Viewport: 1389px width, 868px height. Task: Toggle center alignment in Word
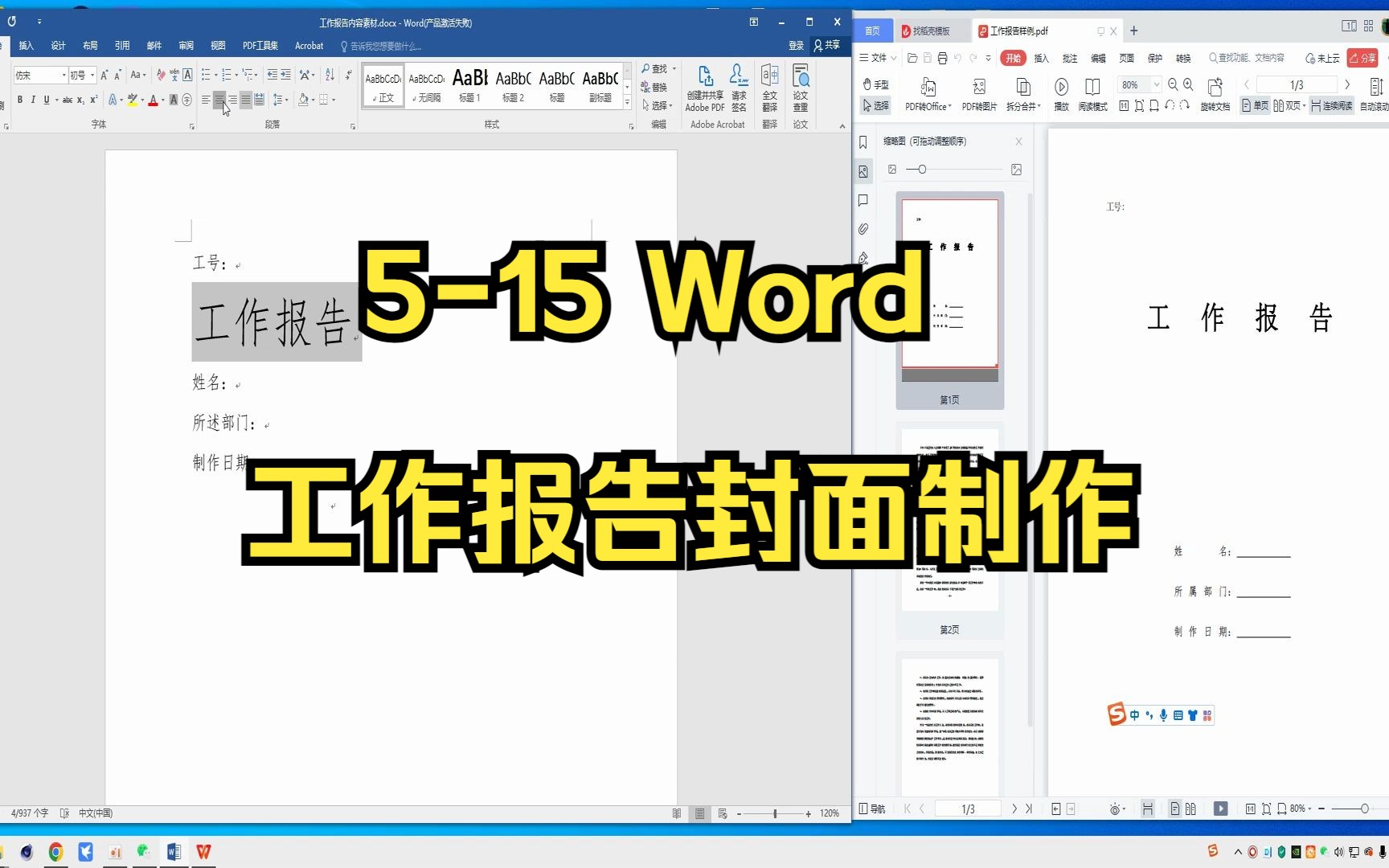[x=219, y=100]
